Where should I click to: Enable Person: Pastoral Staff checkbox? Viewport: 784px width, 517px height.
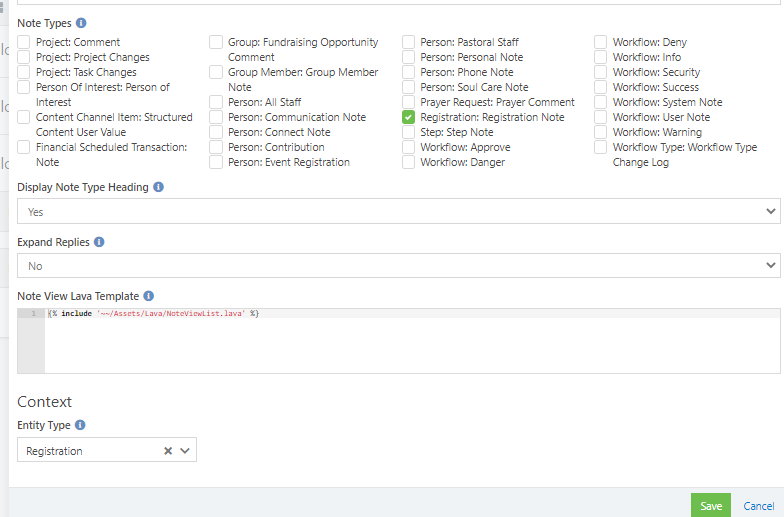[x=408, y=42]
